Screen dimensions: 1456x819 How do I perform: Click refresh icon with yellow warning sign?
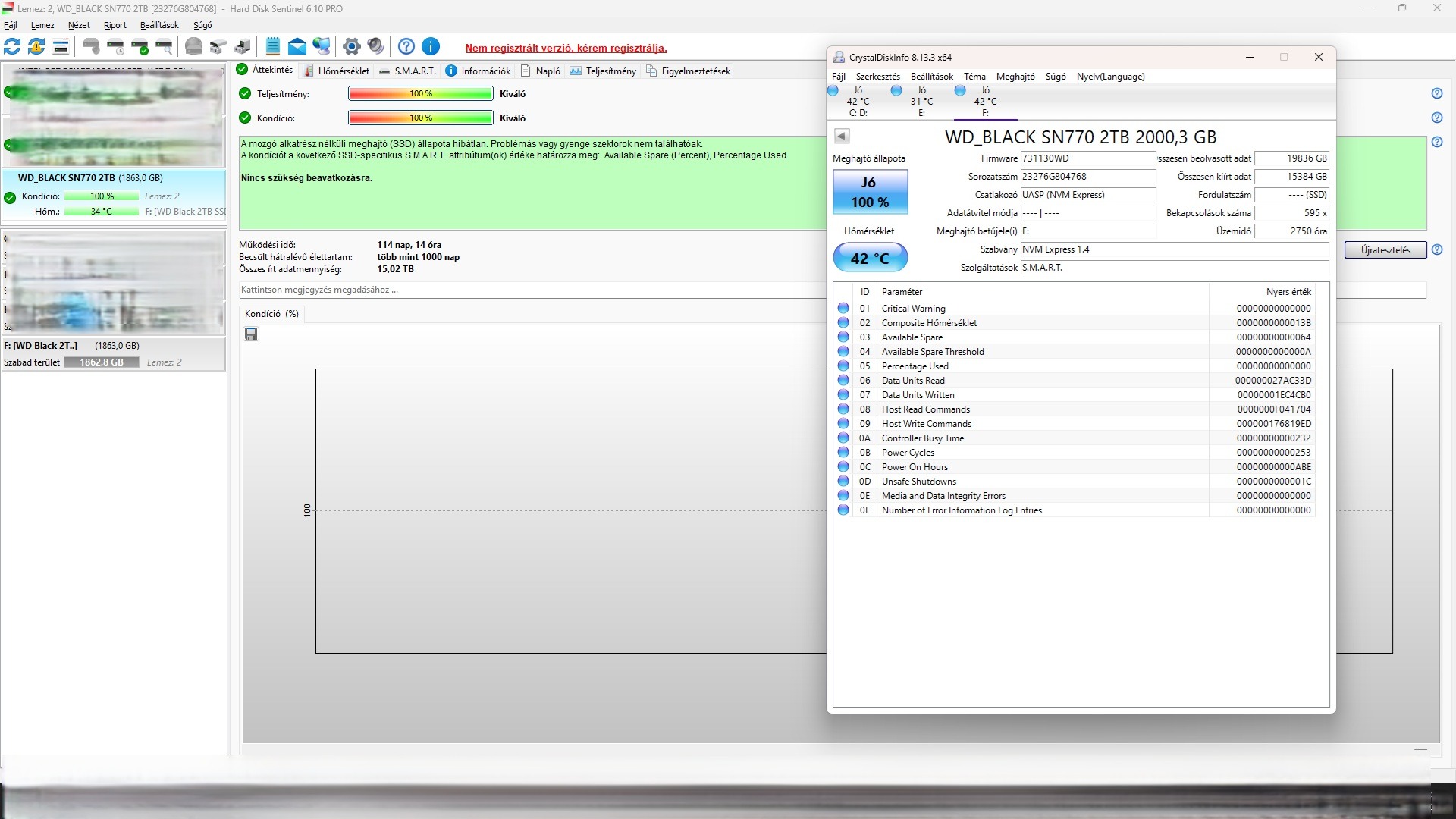[x=36, y=47]
